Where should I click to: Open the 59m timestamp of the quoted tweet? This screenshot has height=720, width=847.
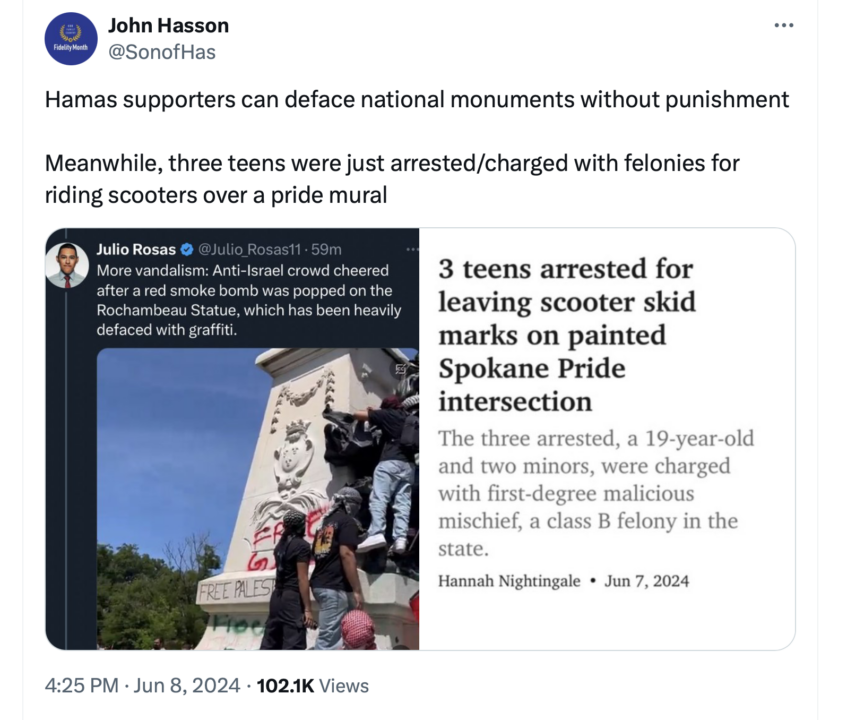click(326, 249)
